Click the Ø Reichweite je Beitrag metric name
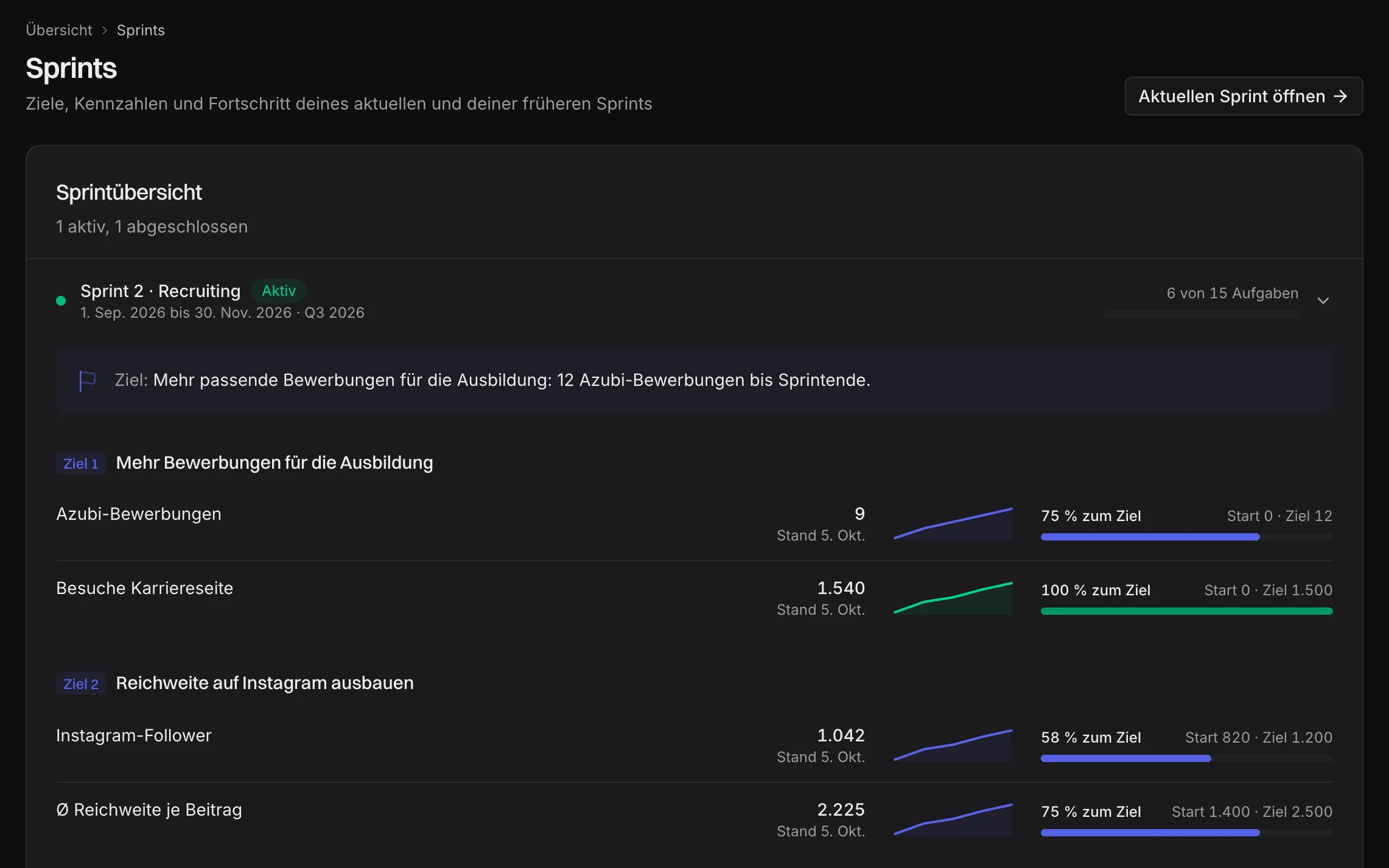Viewport: 1389px width, 868px height. [x=149, y=810]
